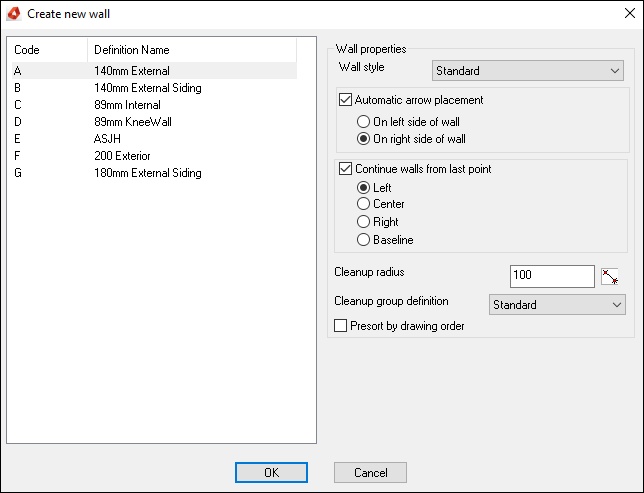Image resolution: width=644 pixels, height=493 pixels.
Task: Click the application logo in title bar
Action: click(14, 14)
